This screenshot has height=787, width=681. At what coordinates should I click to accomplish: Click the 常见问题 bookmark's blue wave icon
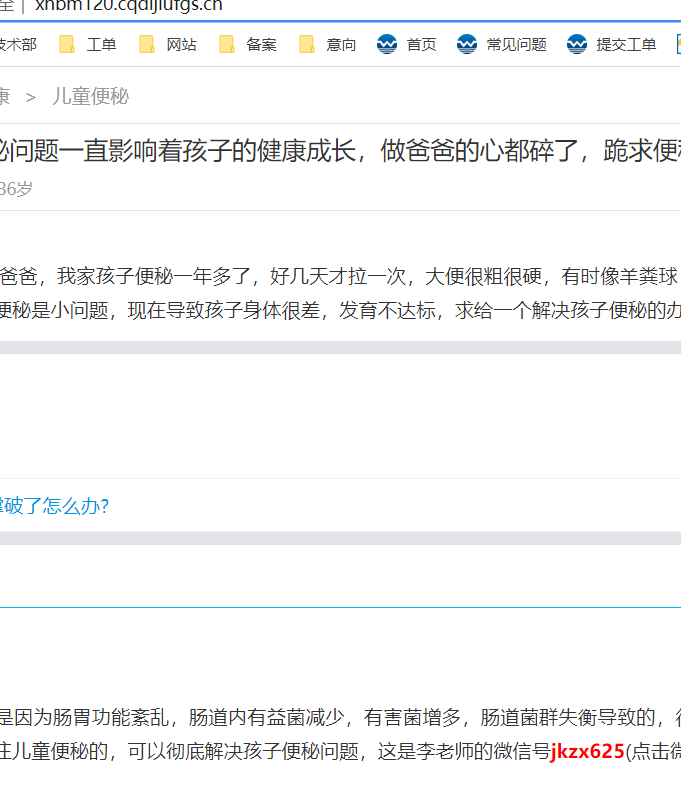click(x=467, y=44)
